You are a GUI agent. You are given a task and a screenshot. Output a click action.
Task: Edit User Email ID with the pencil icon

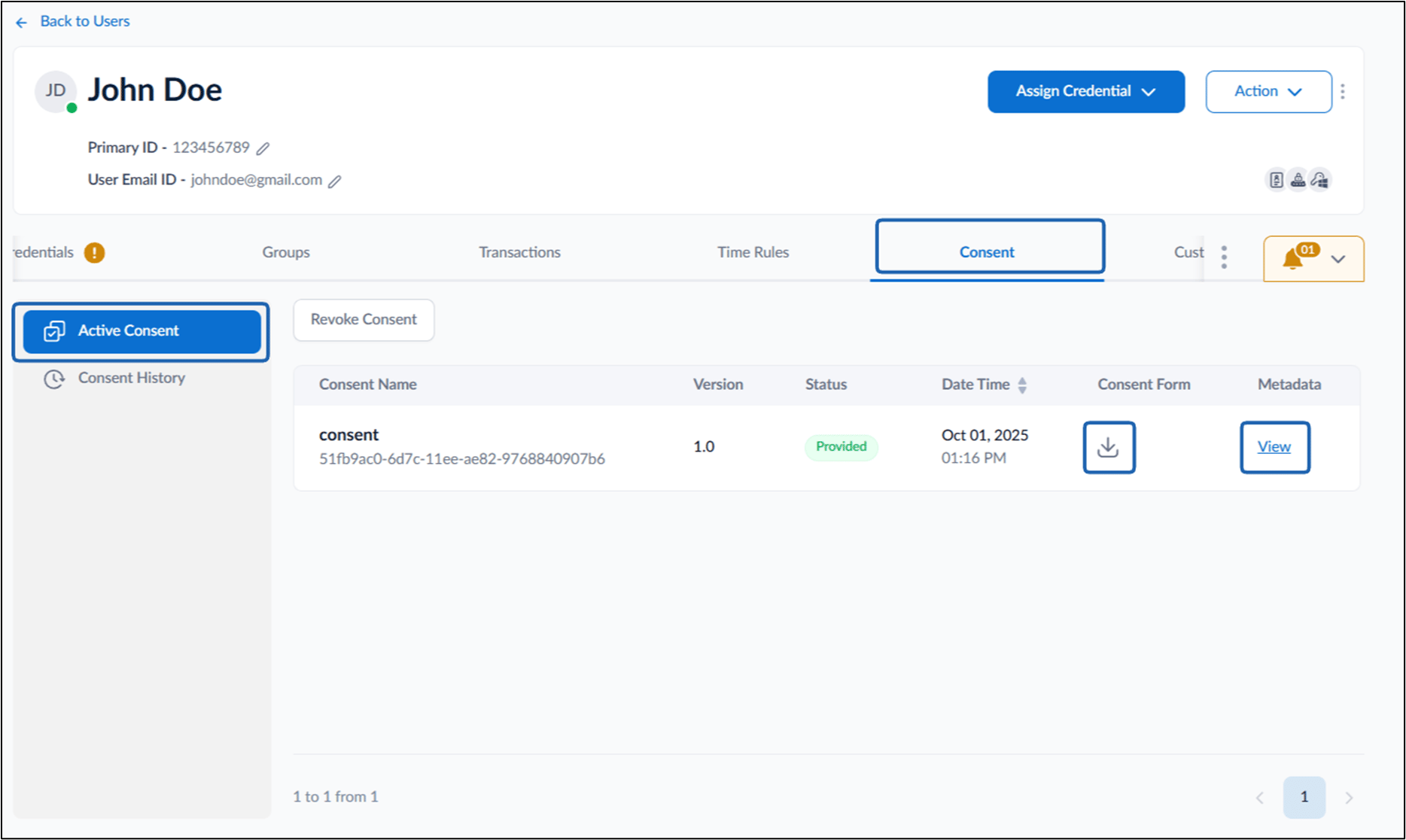click(335, 181)
